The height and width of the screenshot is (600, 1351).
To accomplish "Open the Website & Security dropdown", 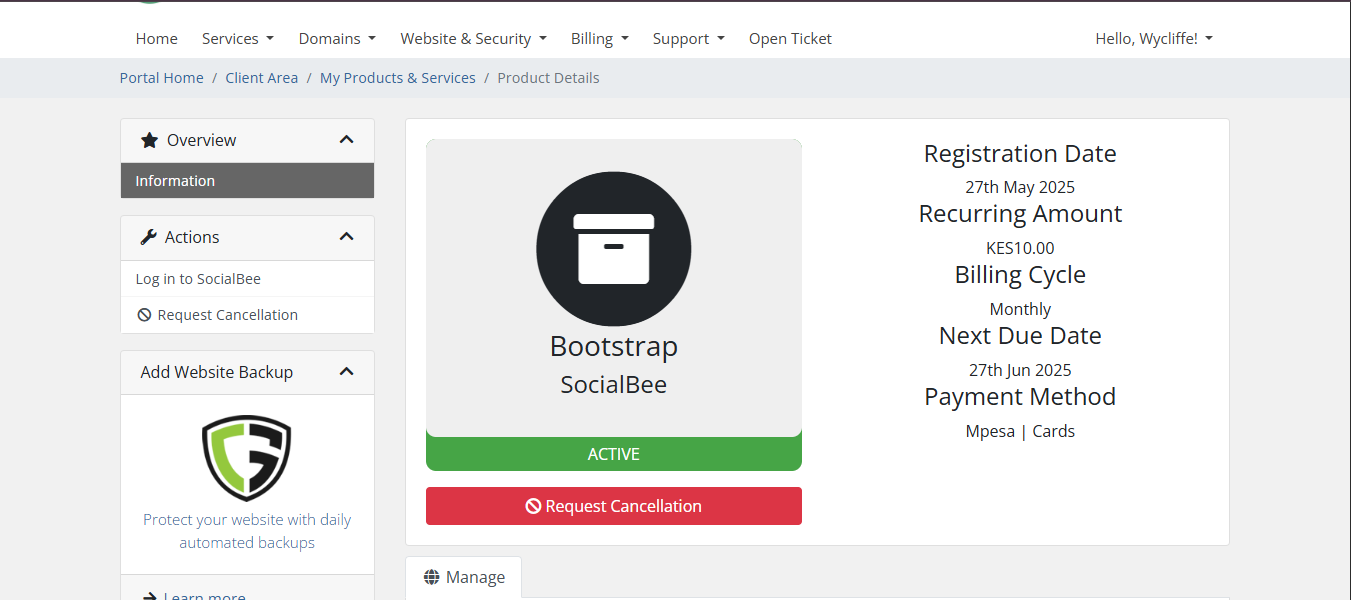I will [x=474, y=38].
